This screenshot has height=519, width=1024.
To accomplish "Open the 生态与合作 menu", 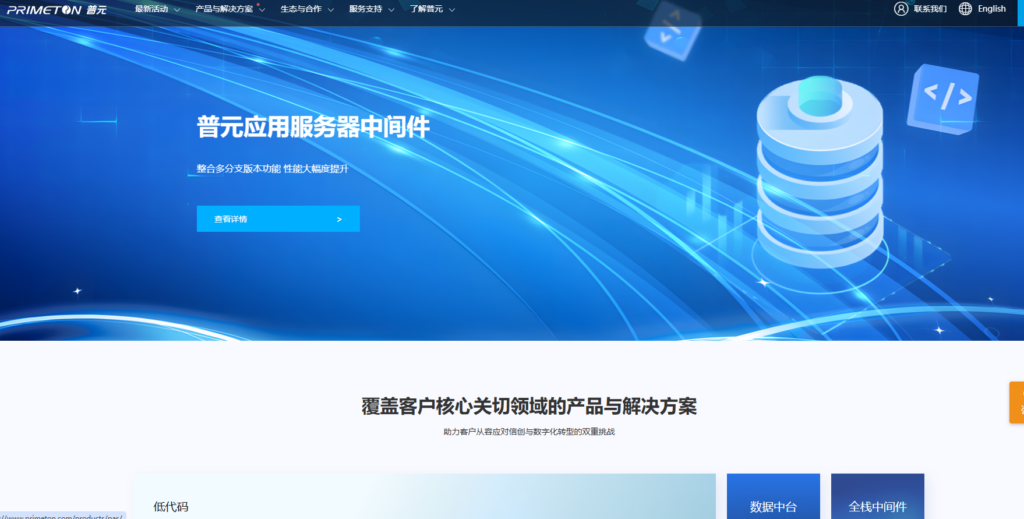I will click(x=301, y=9).
